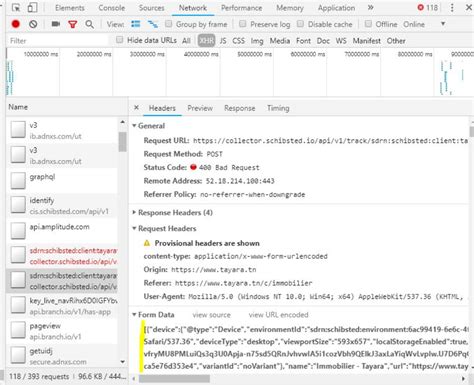Open the Sources tab
Image resolution: width=474 pixels, height=385 pixels.
(151, 8)
